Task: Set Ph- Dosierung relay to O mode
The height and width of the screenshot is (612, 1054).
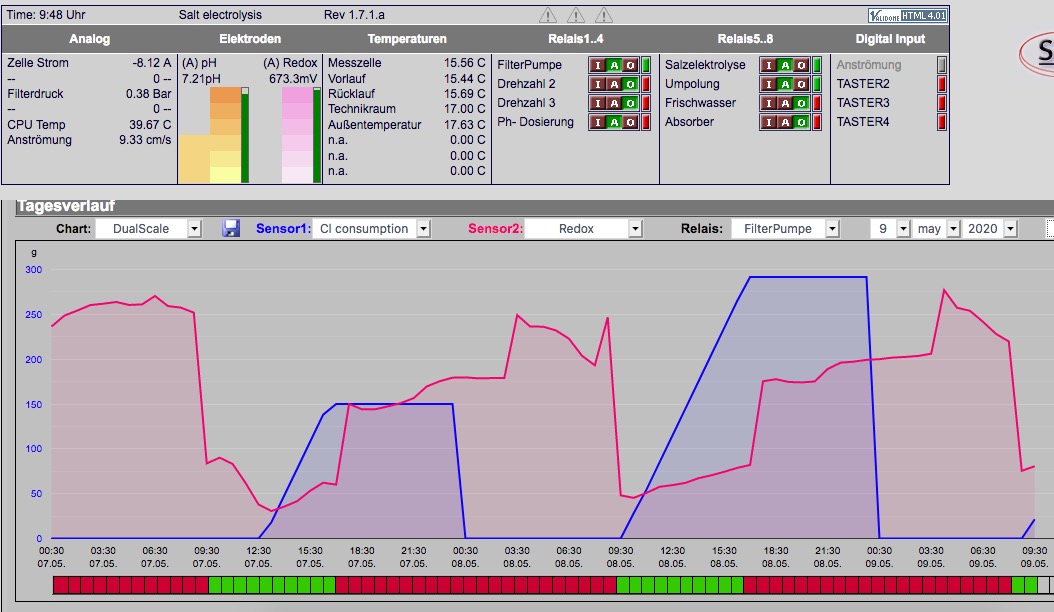Action: pyautogui.click(x=631, y=122)
